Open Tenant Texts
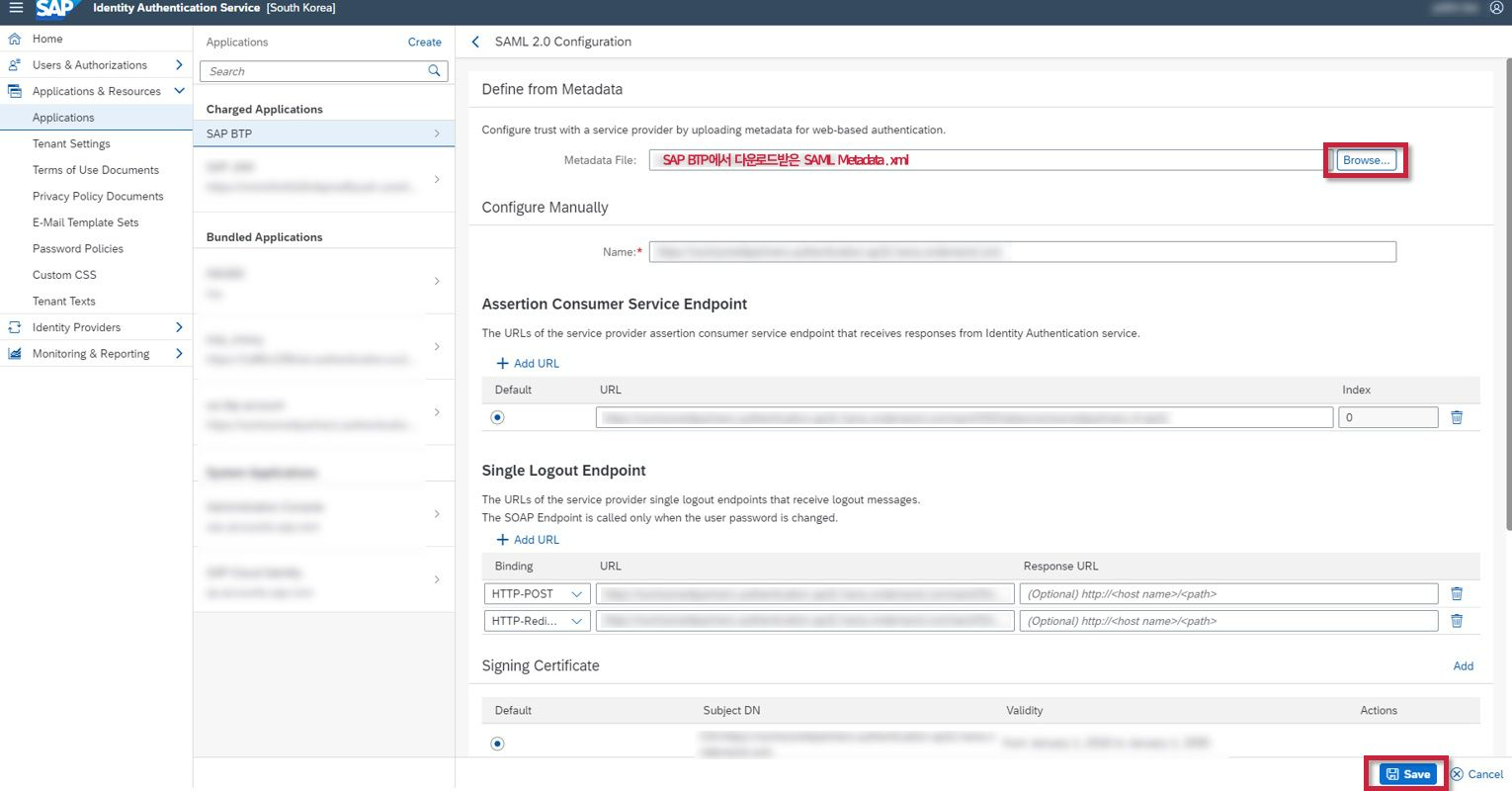Viewport: 1512px width, 791px height. (x=64, y=301)
